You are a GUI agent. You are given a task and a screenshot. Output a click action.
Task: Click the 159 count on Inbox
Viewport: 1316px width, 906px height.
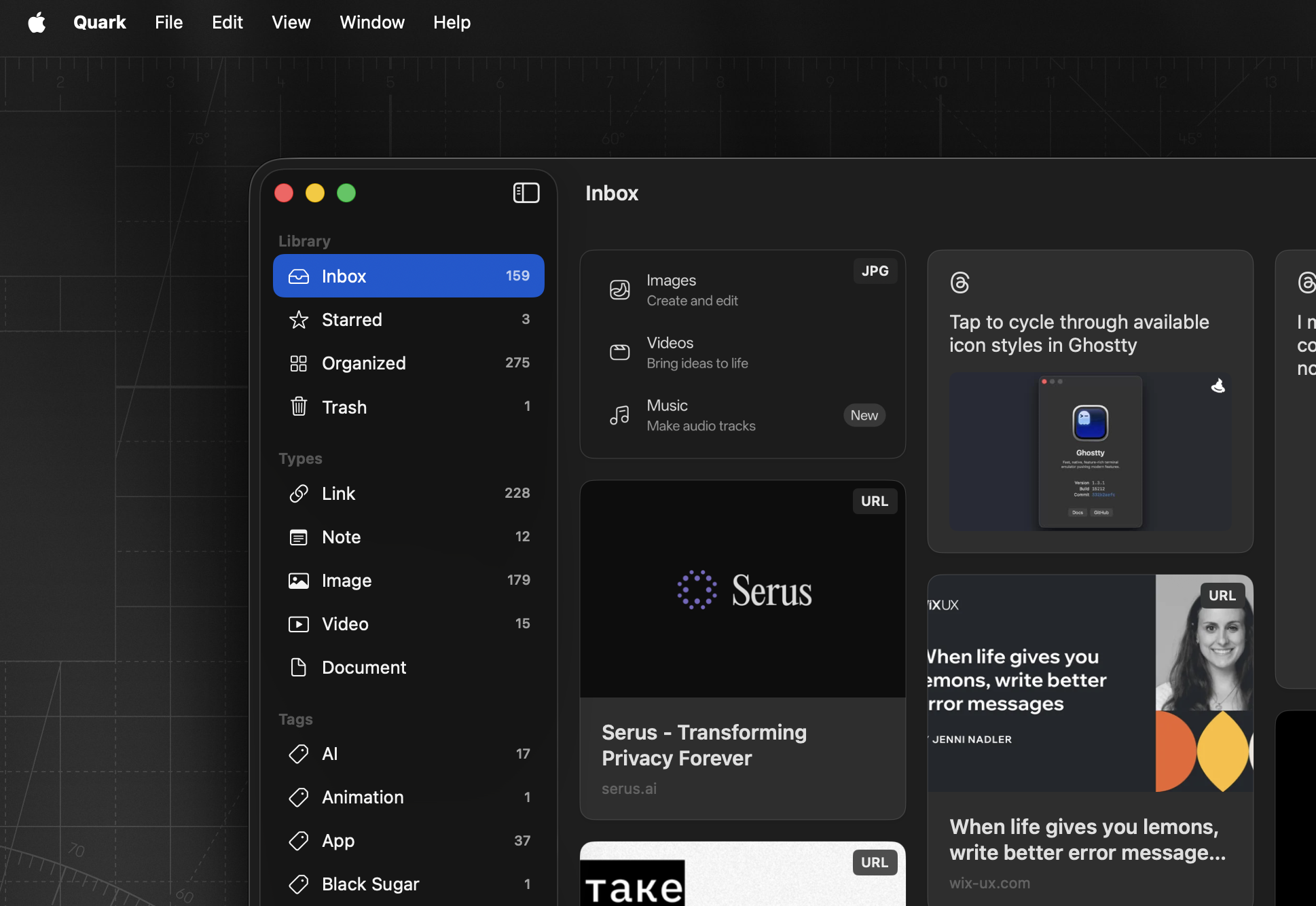pyautogui.click(x=517, y=276)
